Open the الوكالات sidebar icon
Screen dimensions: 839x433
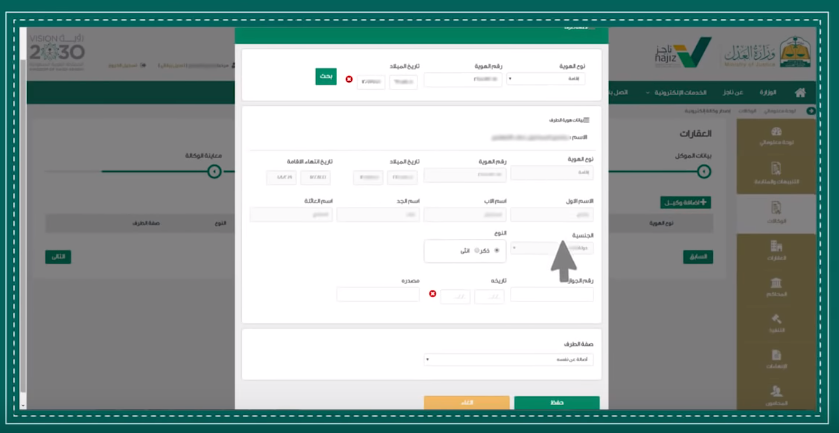pos(776,212)
